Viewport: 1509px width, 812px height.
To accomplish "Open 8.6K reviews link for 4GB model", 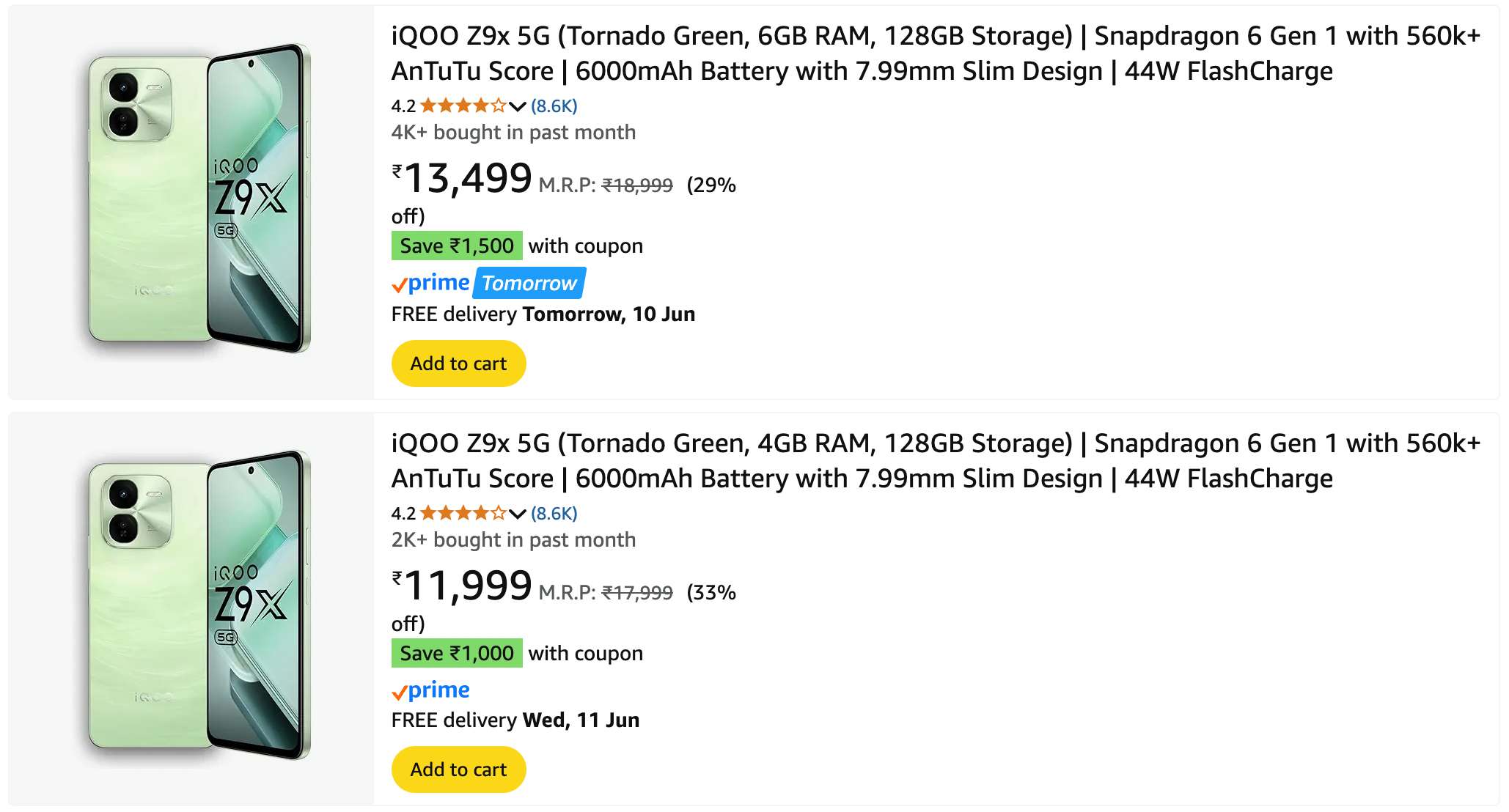I will [554, 514].
